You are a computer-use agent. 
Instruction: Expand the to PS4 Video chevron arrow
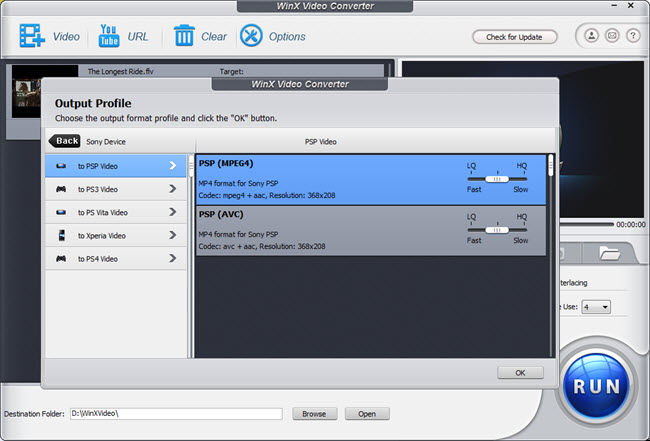pyautogui.click(x=173, y=259)
